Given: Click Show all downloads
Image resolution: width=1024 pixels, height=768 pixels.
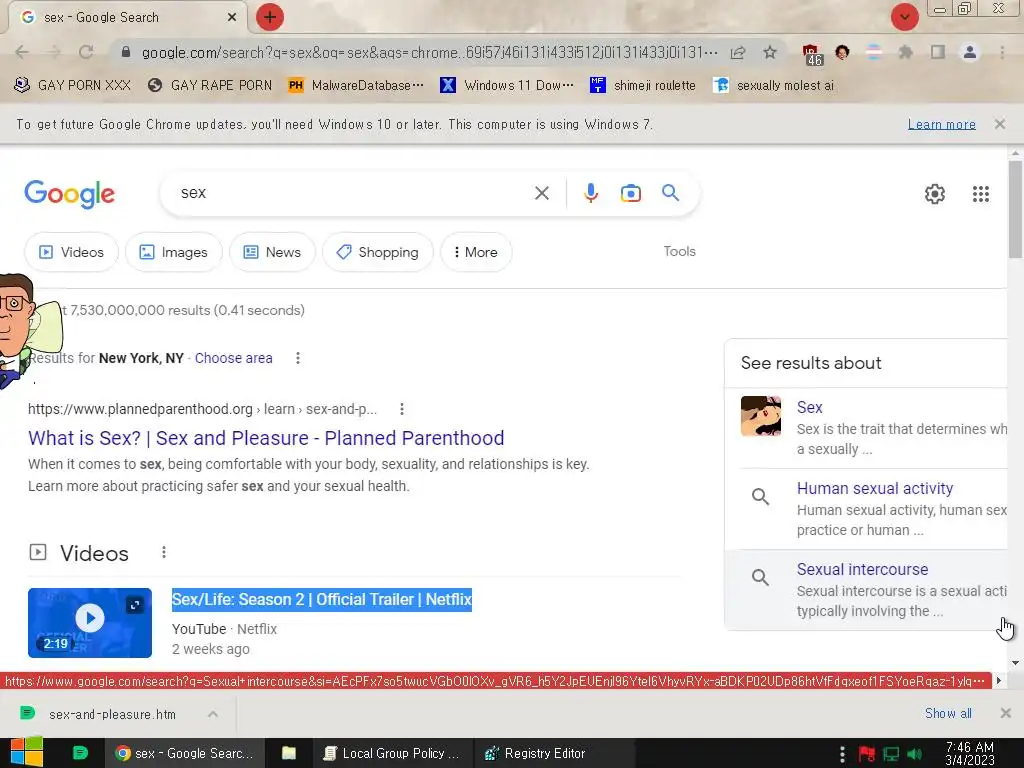Looking at the screenshot, I should 948,713.
